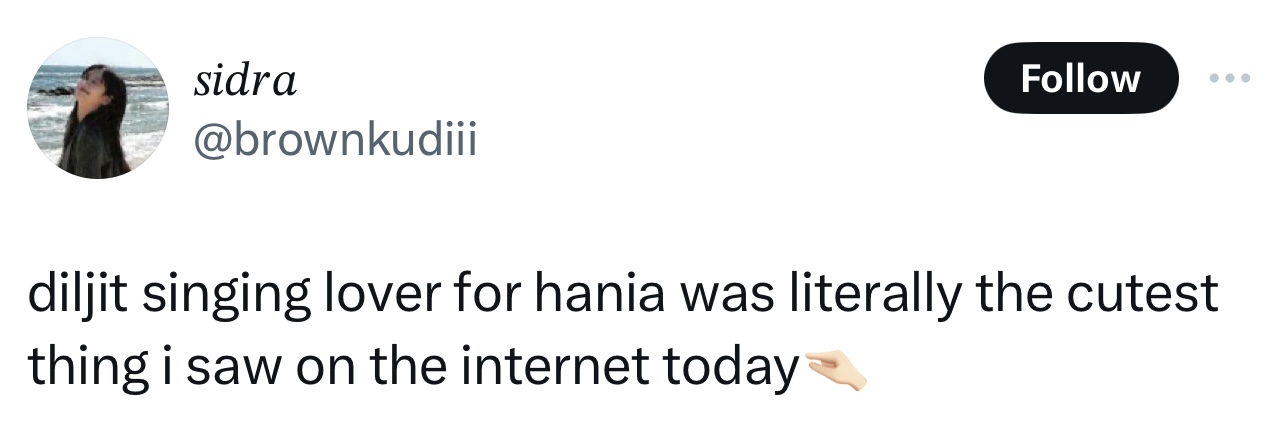Screen dimensions: 1284x447
Task: Open the @brownkudiii handle link
Action: pos(334,143)
